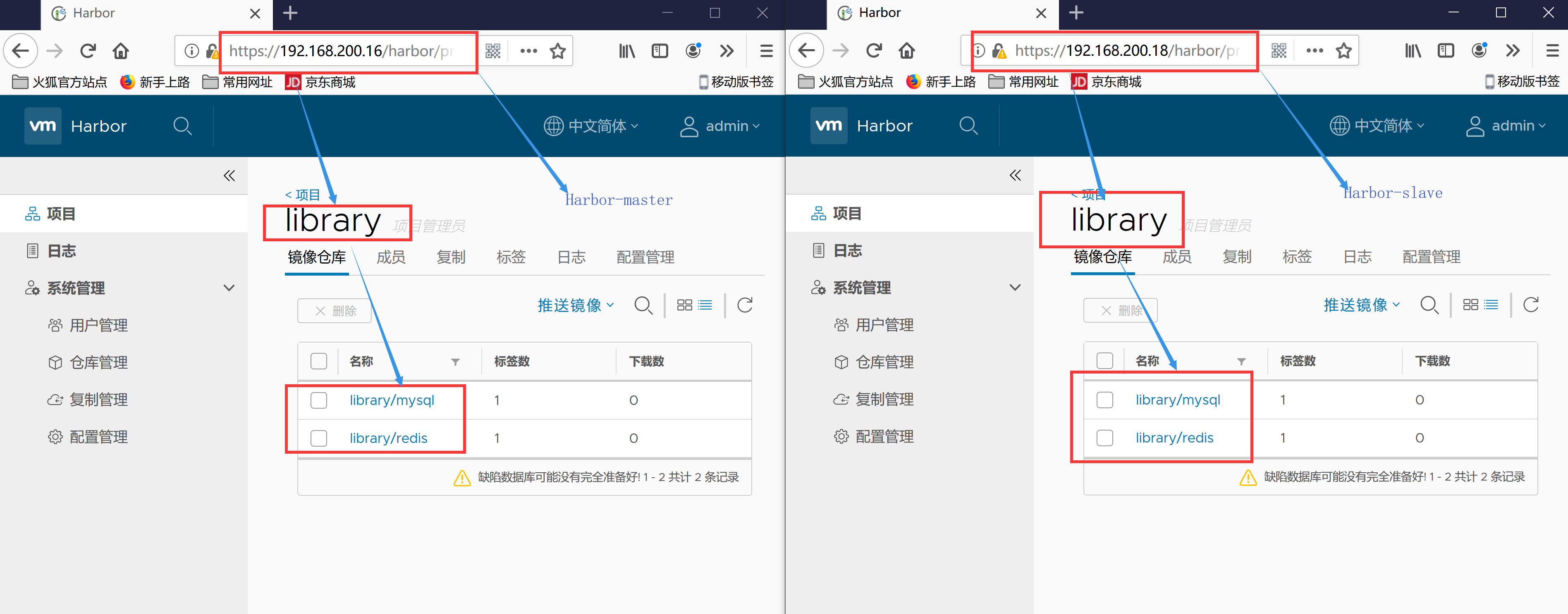This screenshot has height=614, width=1568.
Task: Go back in left browser window
Action: (21, 51)
